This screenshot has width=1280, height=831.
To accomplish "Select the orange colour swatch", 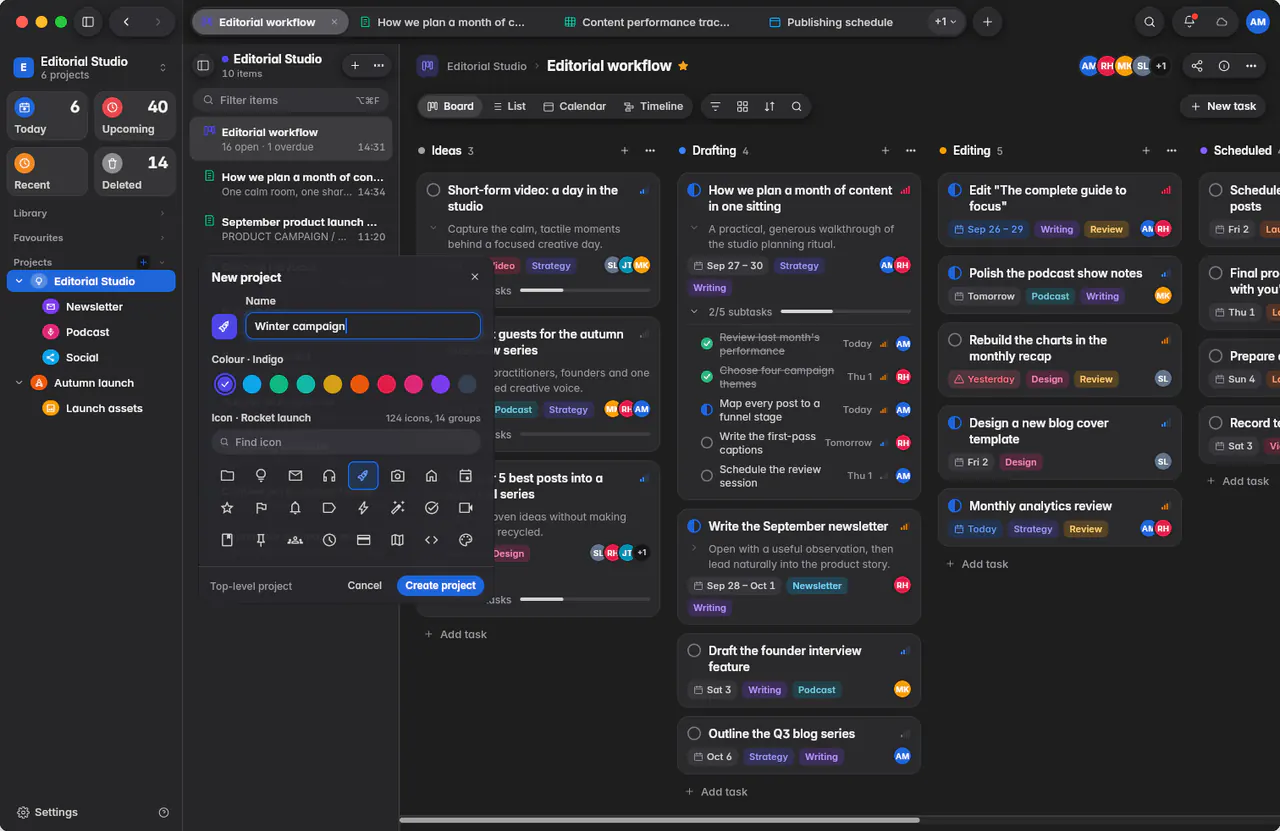I will tap(360, 384).
